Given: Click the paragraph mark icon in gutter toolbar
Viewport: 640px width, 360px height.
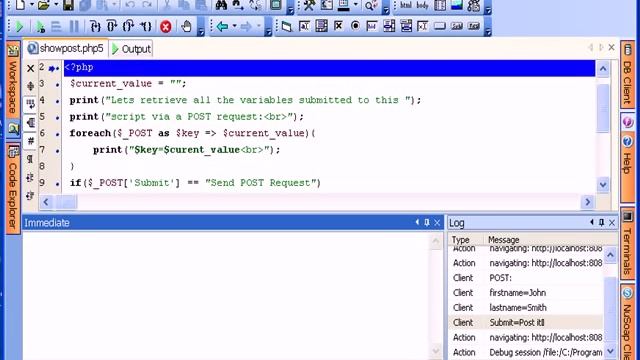Looking at the screenshot, I should coord(30,159).
